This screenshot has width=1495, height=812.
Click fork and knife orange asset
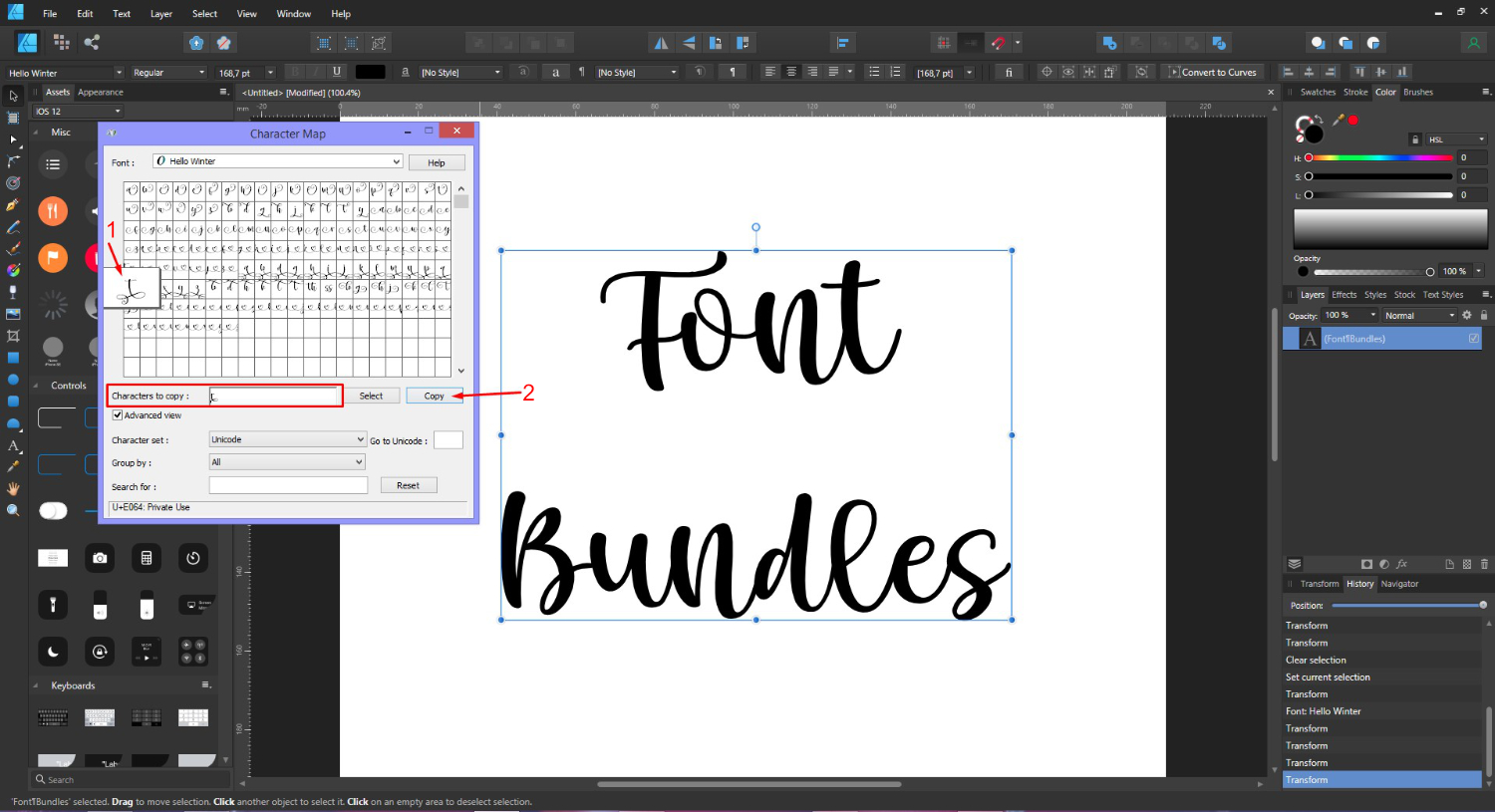click(x=53, y=211)
